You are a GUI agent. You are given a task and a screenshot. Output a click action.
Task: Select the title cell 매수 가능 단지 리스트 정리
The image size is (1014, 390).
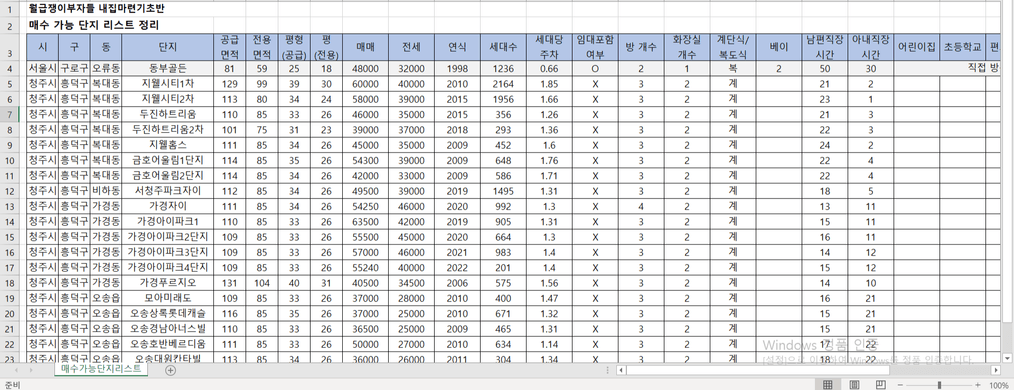click(94, 26)
